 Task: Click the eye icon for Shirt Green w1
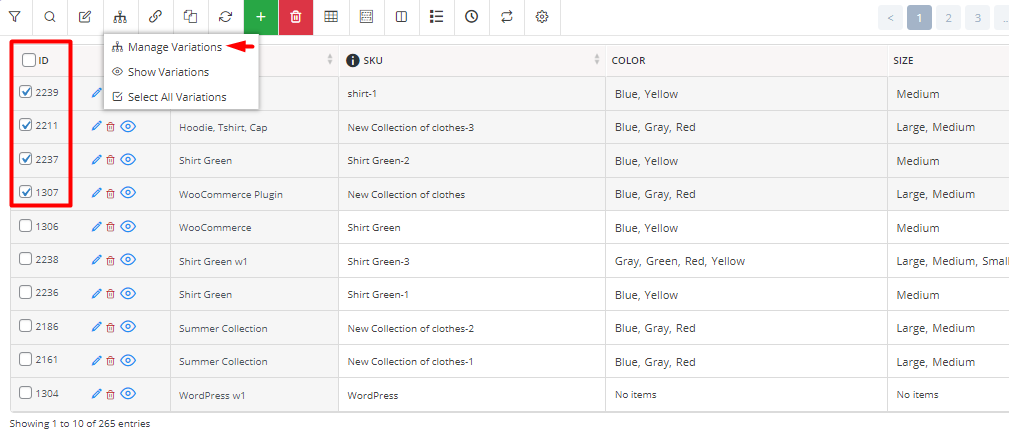point(128,259)
